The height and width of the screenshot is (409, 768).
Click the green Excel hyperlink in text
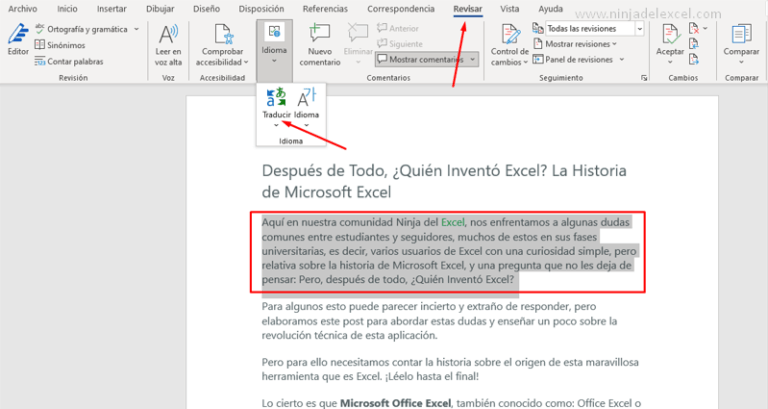tap(453, 222)
